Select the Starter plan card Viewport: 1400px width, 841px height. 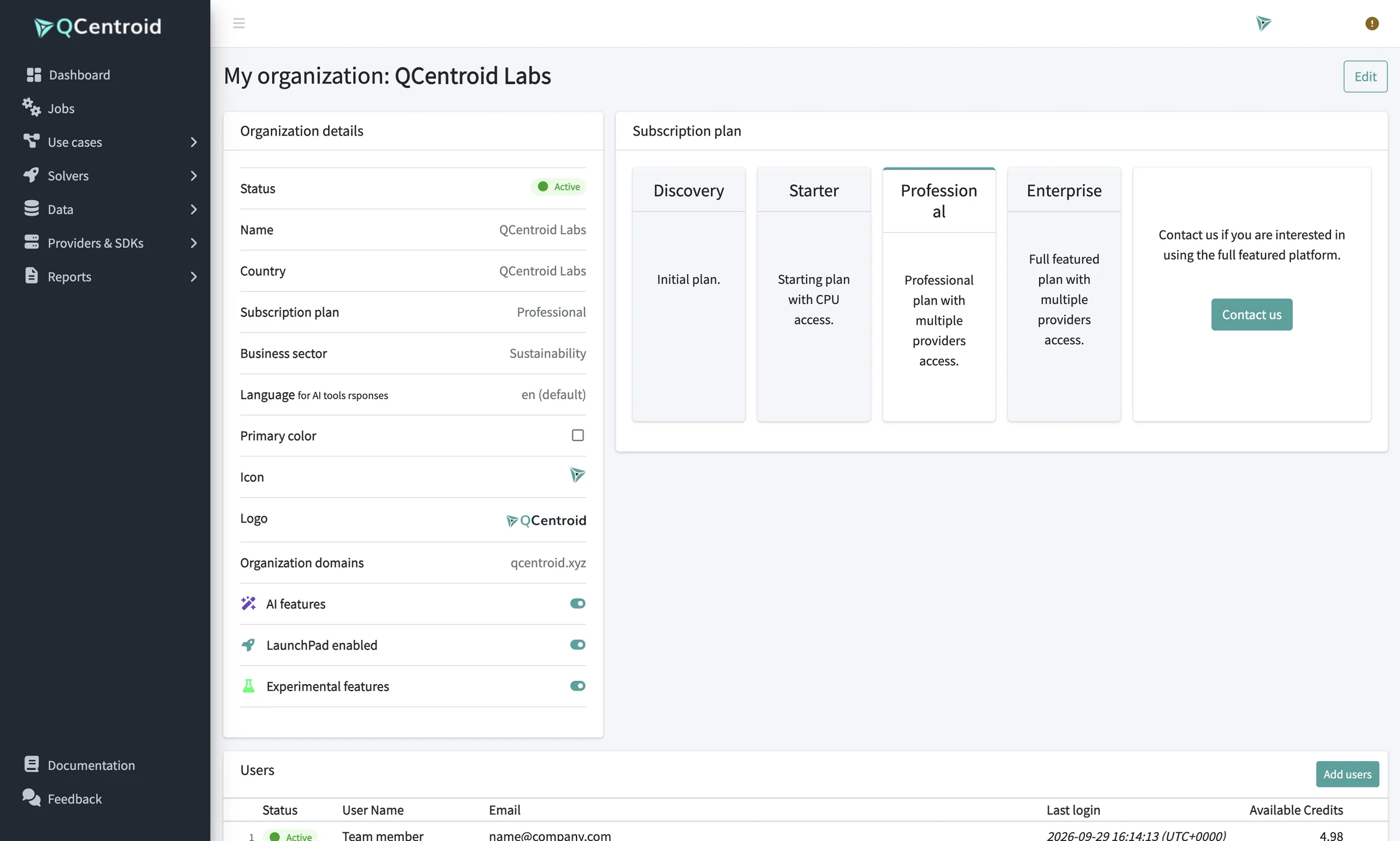point(813,294)
